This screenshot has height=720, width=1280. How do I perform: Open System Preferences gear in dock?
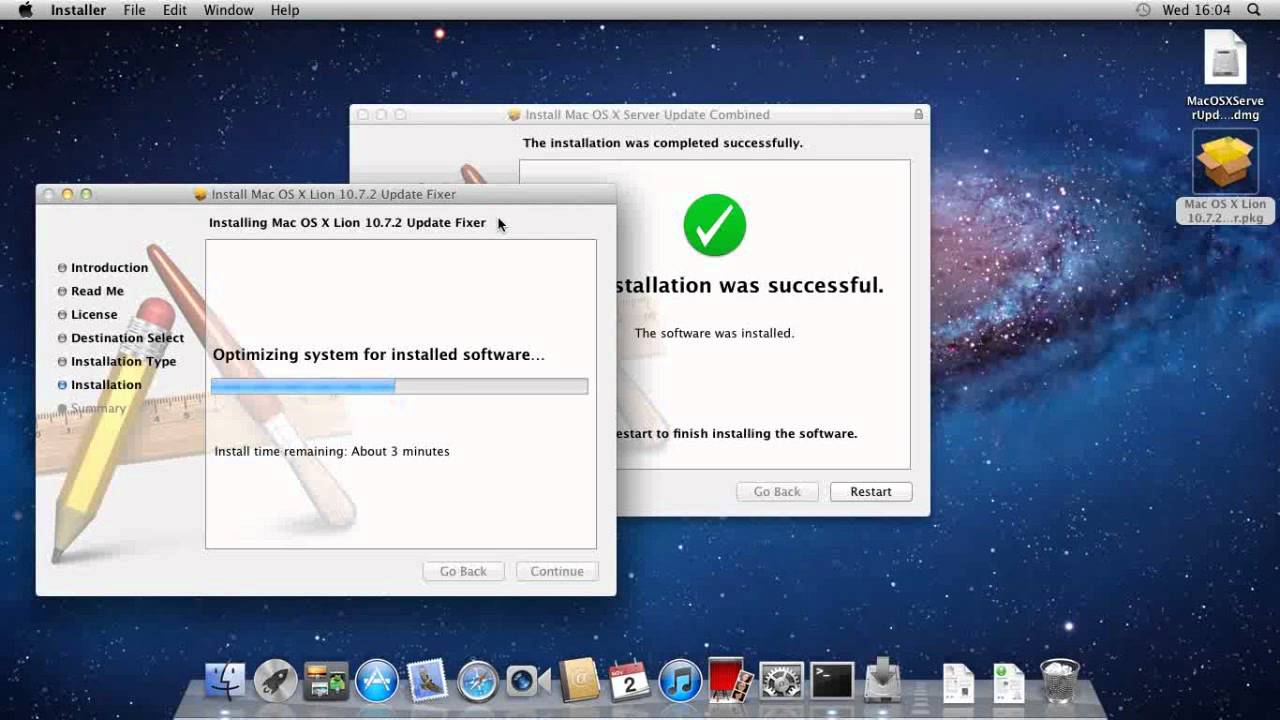pyautogui.click(x=781, y=681)
